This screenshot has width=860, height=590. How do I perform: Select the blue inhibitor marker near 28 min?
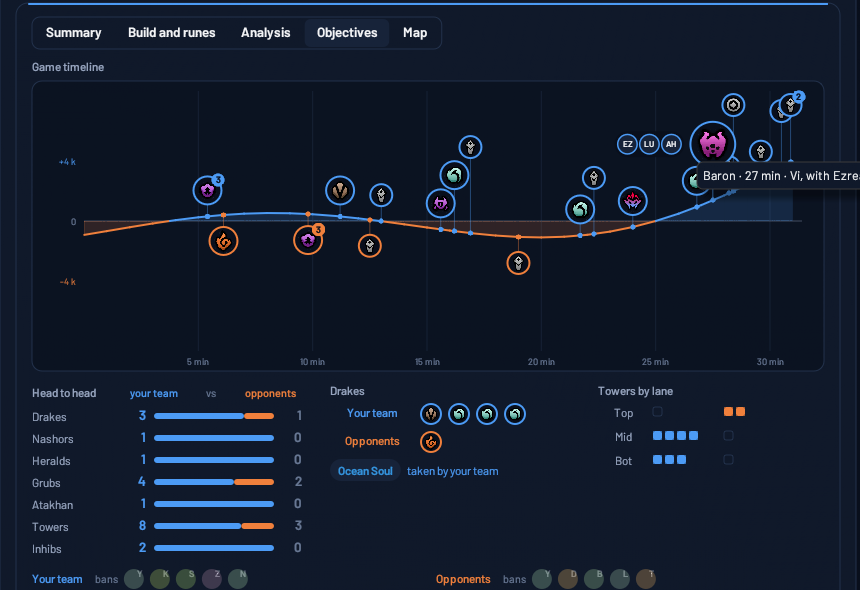(x=733, y=105)
